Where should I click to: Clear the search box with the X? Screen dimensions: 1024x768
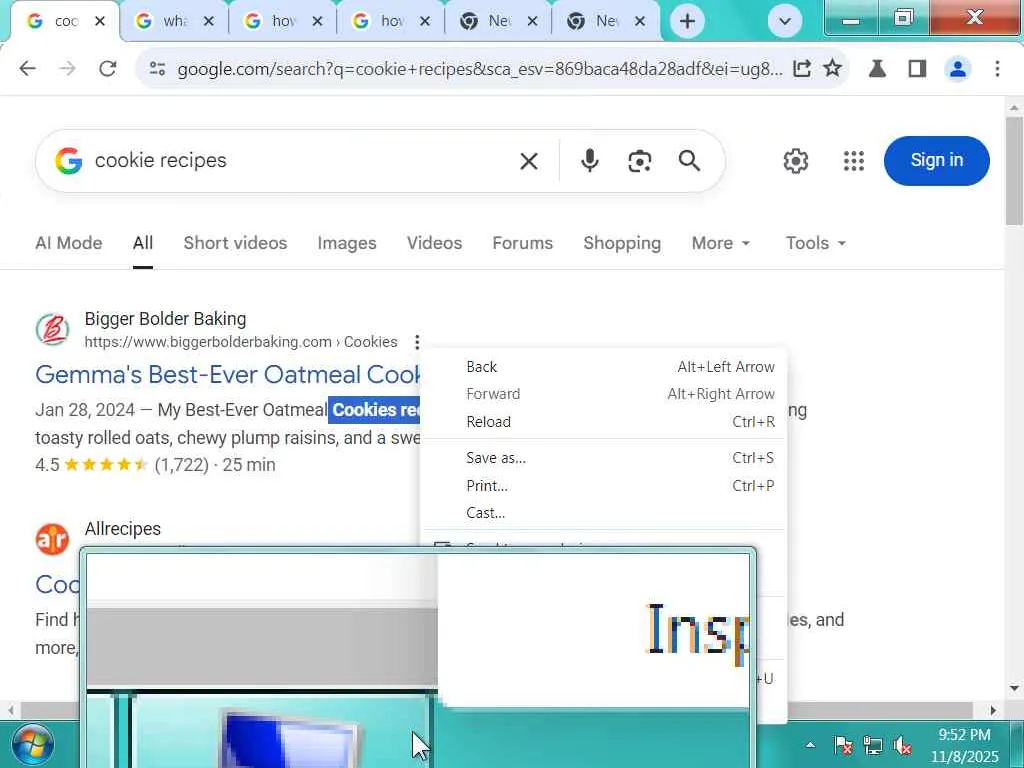[x=529, y=161]
